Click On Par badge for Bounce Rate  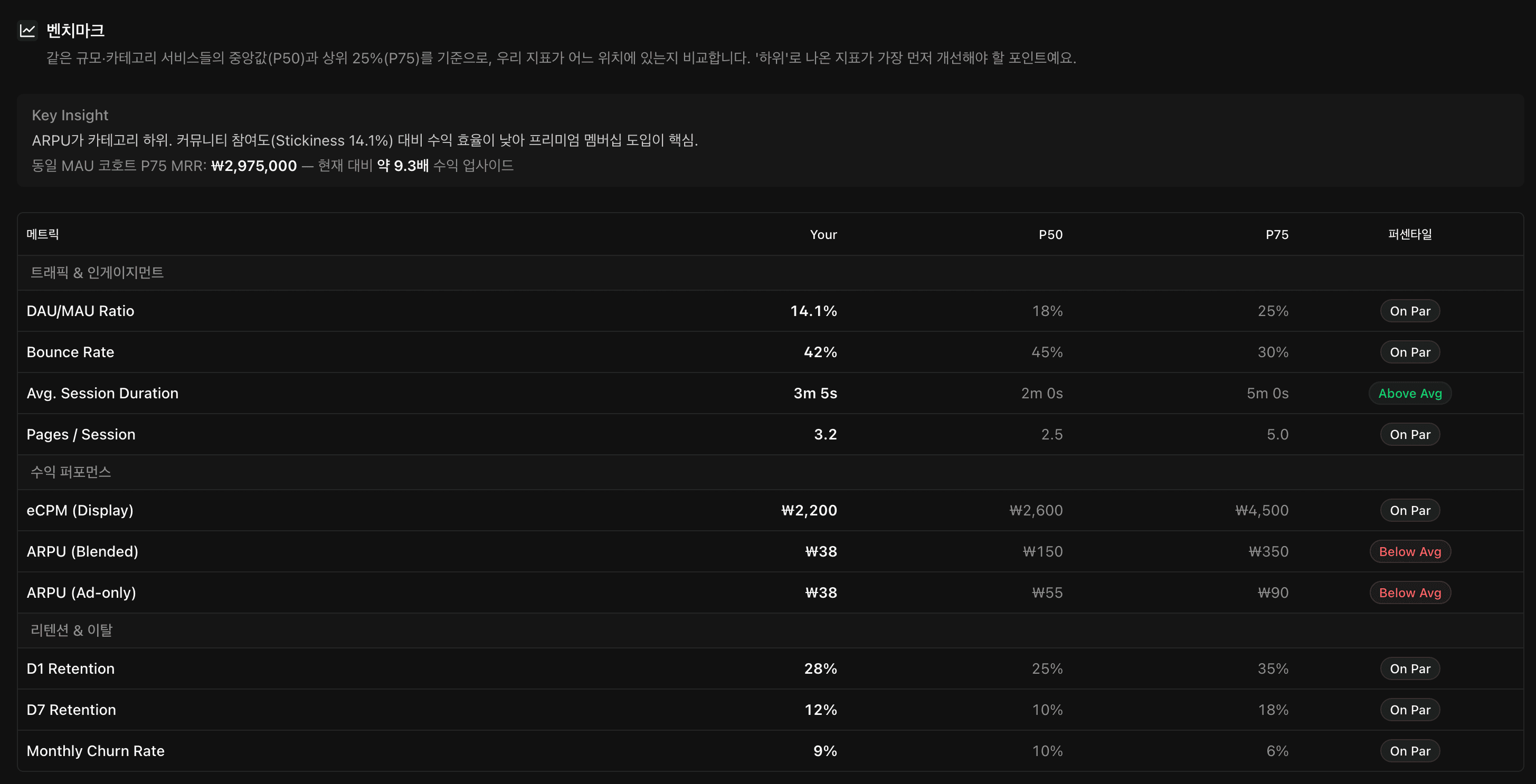(x=1410, y=352)
